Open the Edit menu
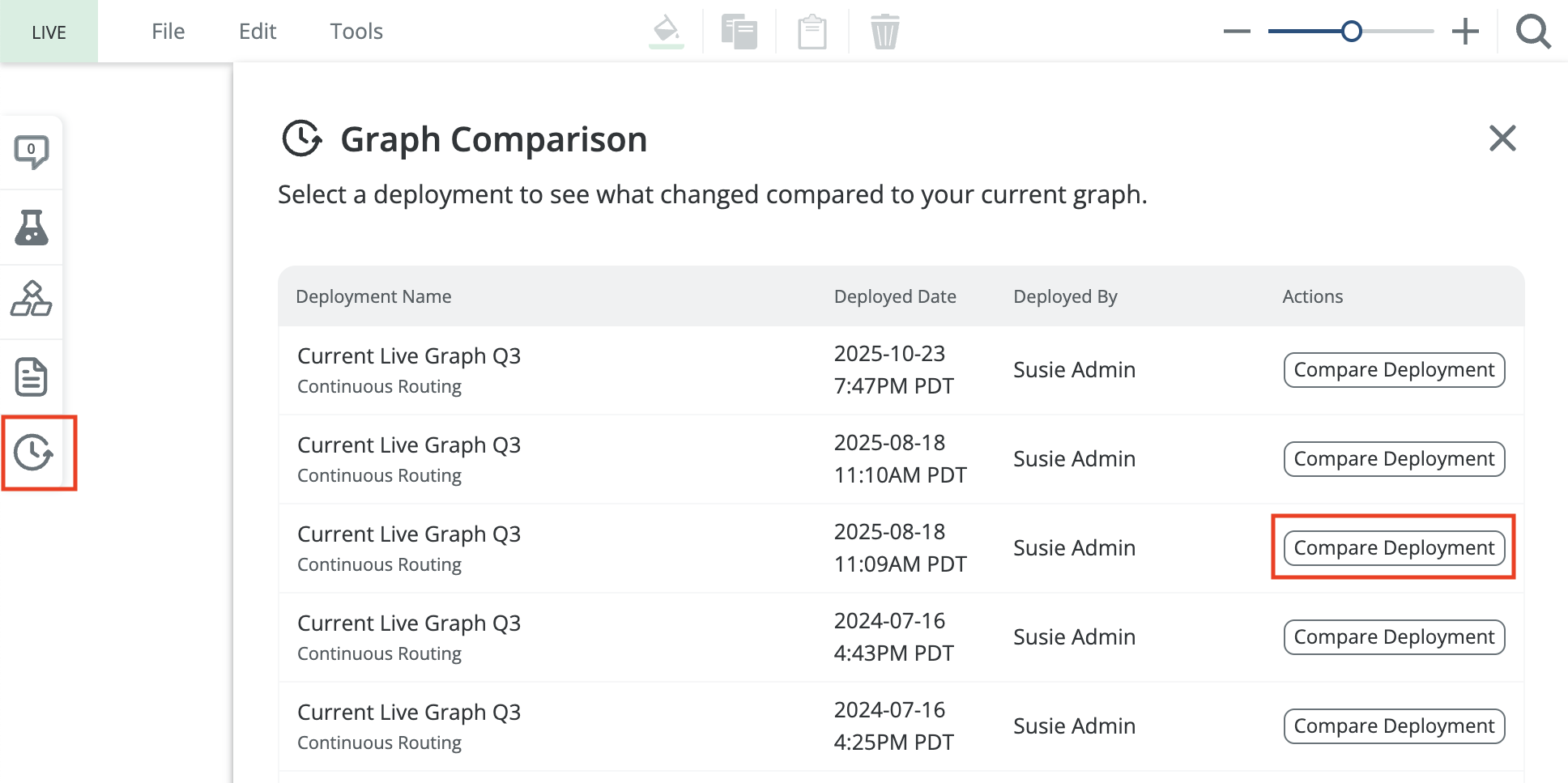 (x=258, y=32)
